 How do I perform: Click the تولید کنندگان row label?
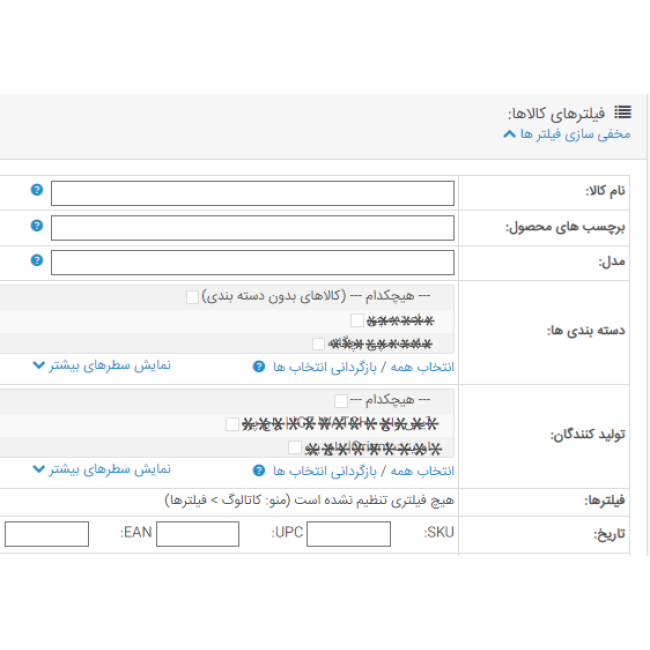click(587, 435)
